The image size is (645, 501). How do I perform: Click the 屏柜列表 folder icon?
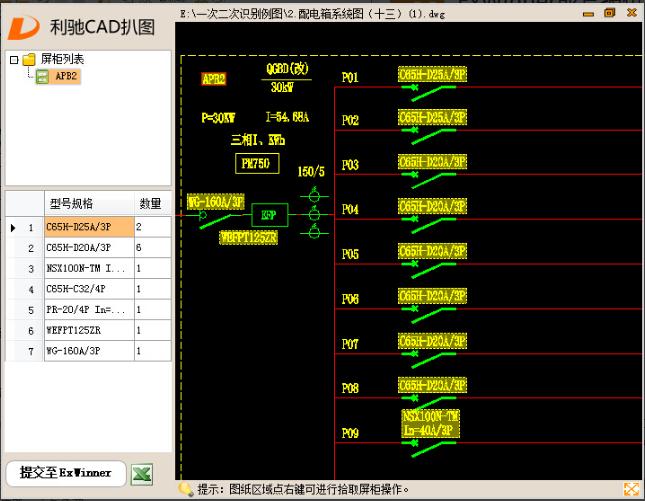pos(29,59)
